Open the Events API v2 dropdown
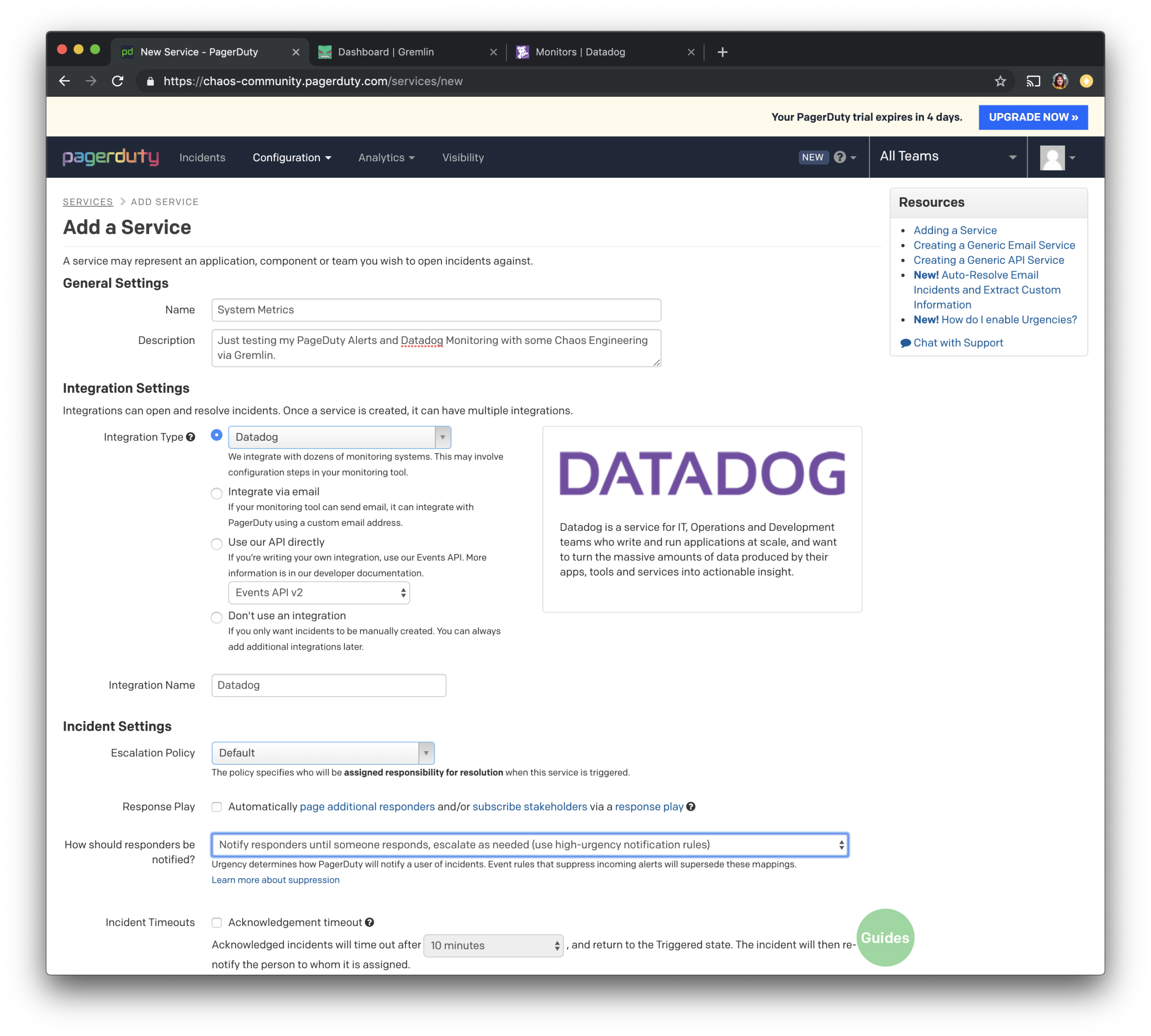 [319, 593]
